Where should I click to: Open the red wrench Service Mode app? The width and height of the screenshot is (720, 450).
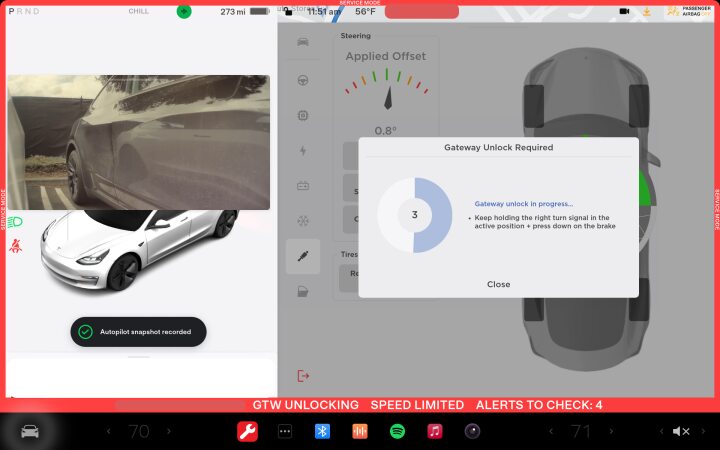click(247, 431)
